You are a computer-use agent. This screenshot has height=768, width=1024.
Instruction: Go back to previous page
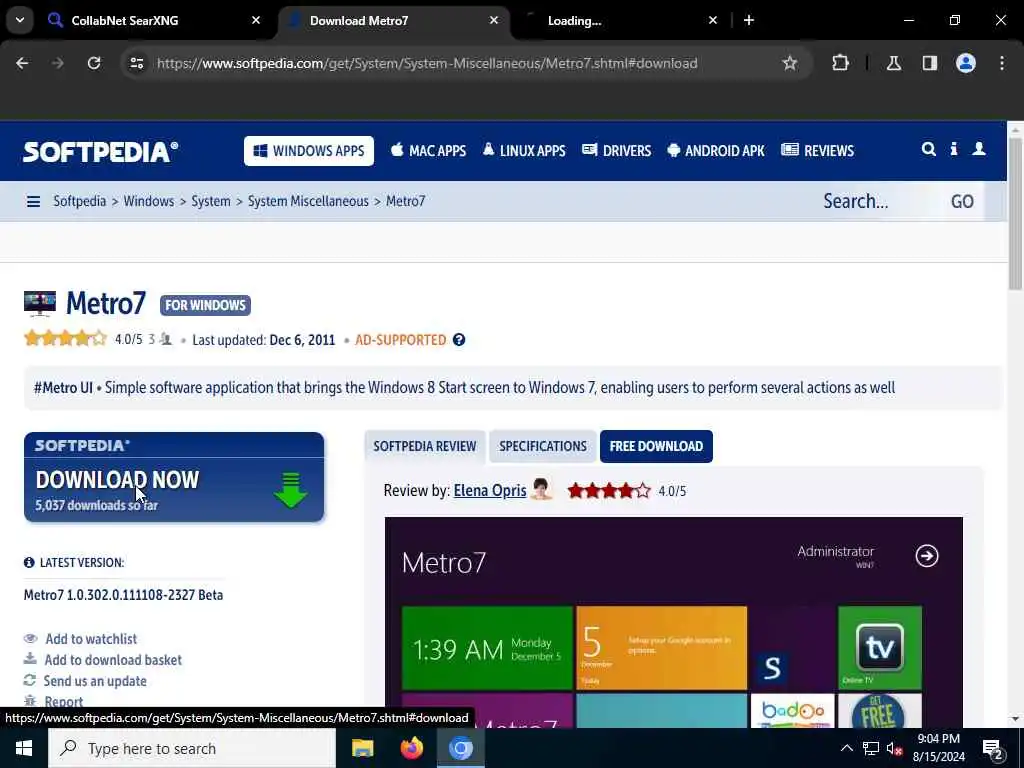(22, 63)
